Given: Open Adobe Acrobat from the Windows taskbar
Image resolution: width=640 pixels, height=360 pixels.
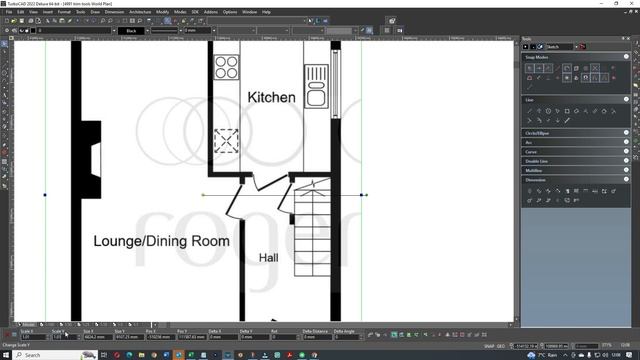Looking at the screenshot, I should (x=290, y=355).
